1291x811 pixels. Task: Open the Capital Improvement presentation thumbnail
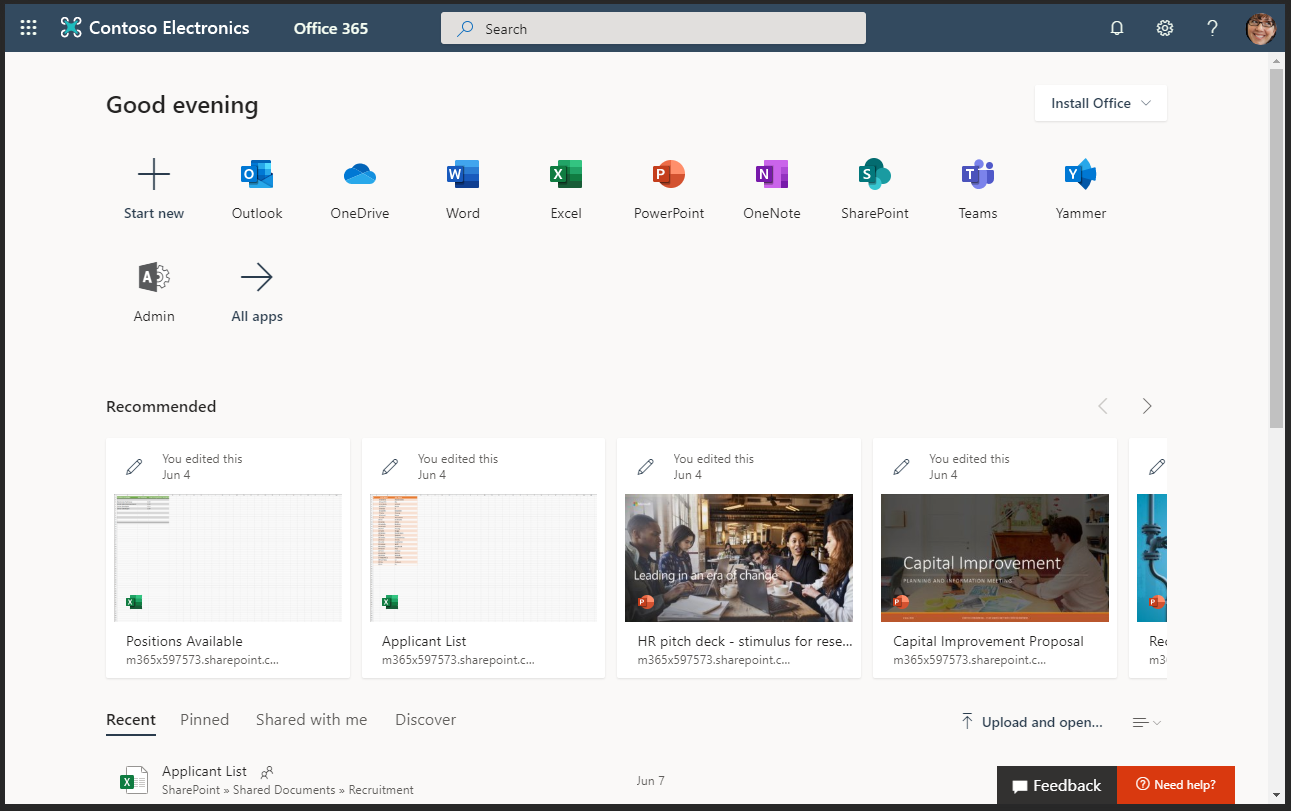pos(995,558)
